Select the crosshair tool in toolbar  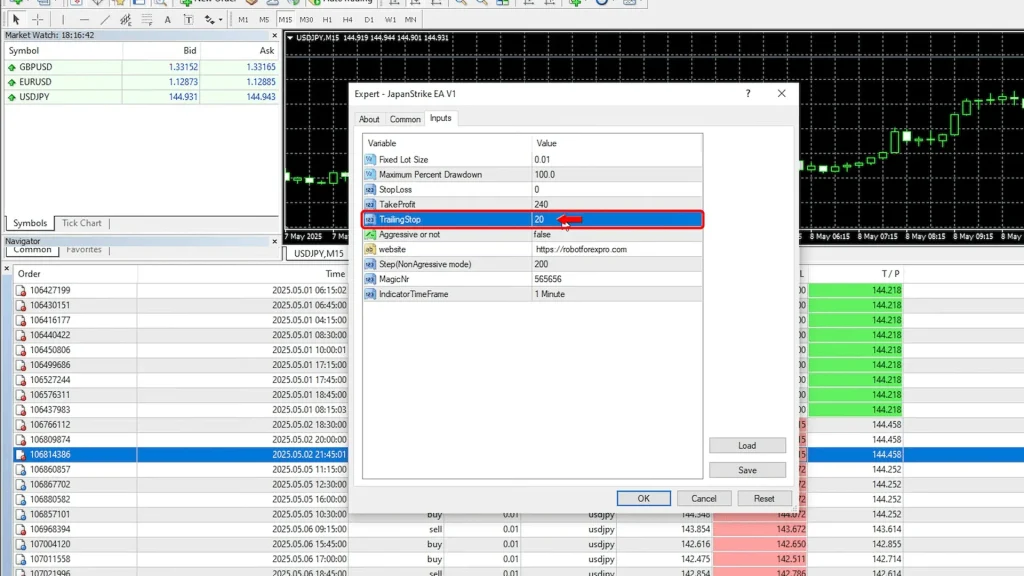[38, 19]
